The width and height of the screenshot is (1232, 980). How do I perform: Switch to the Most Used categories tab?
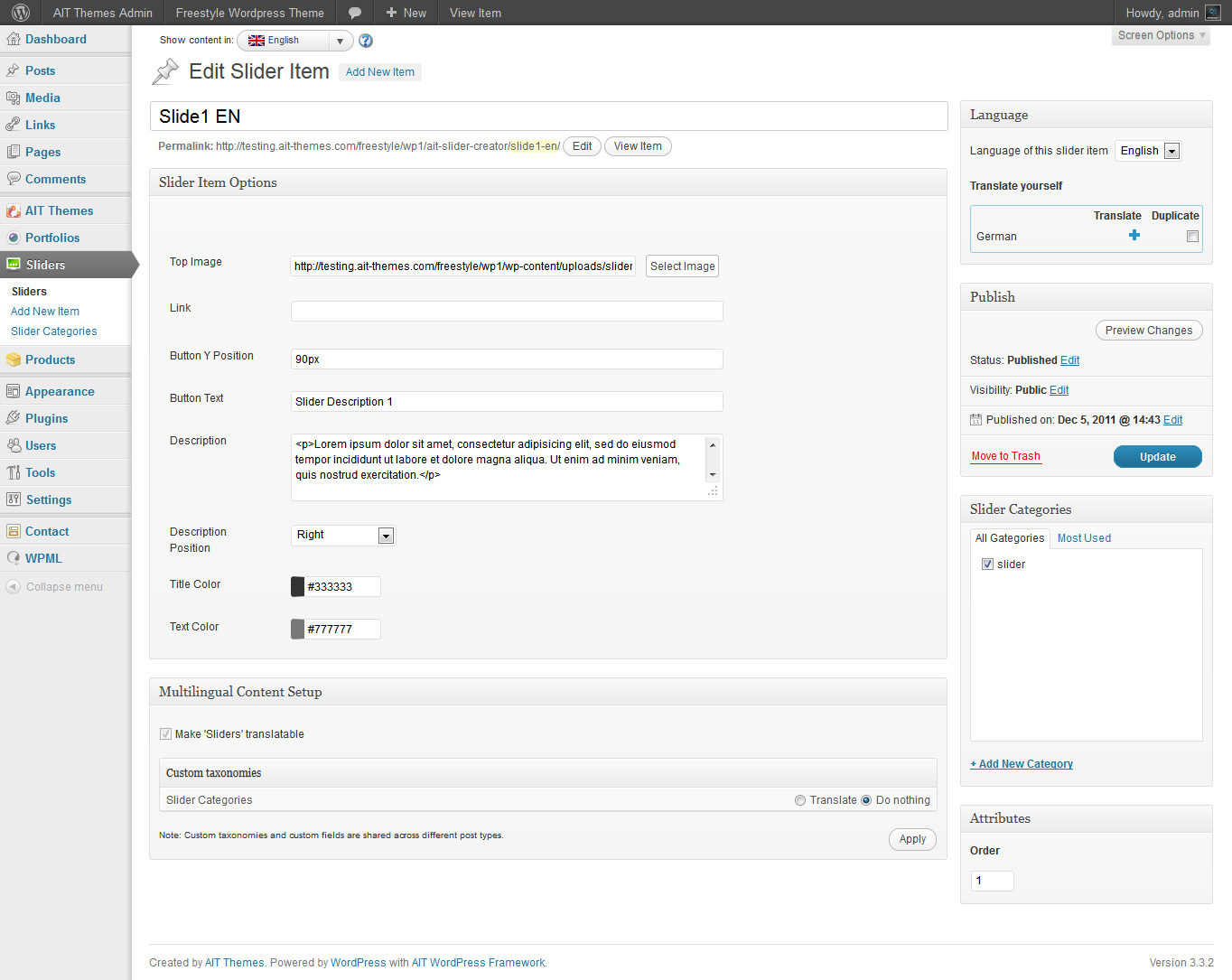click(1084, 537)
